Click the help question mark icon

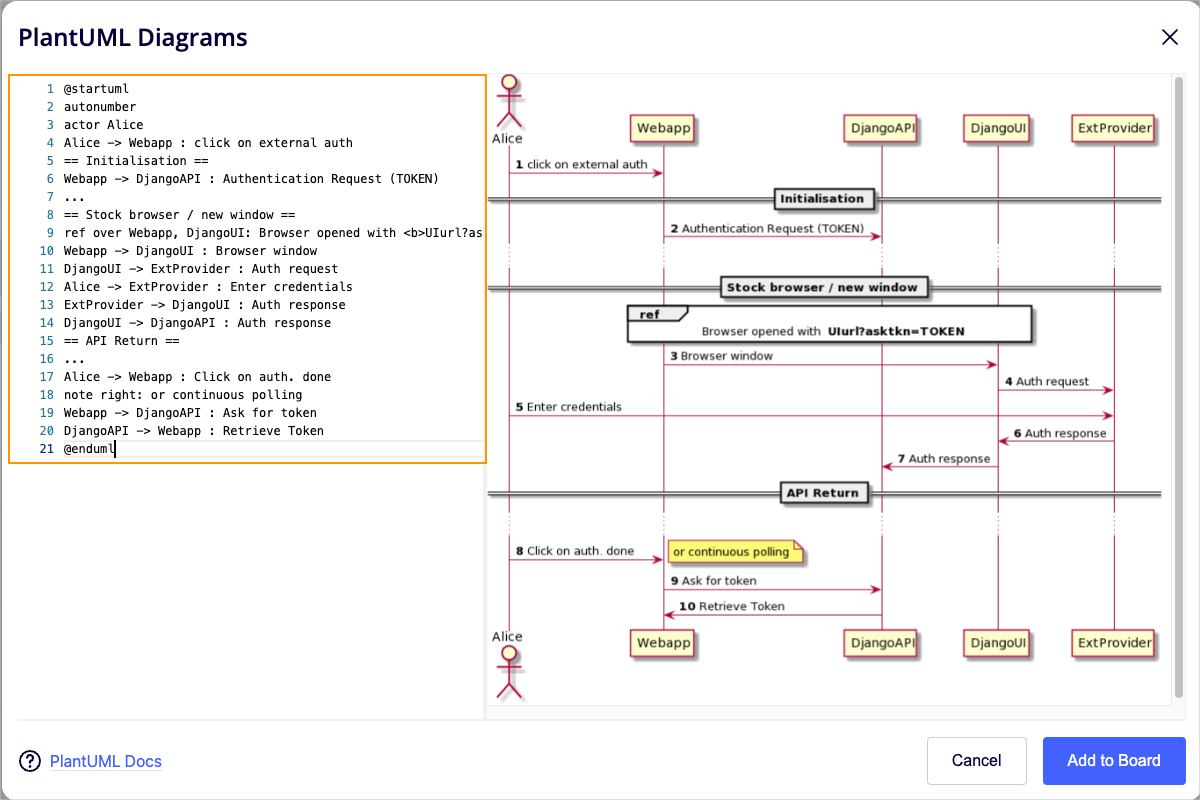pyautogui.click(x=30, y=761)
